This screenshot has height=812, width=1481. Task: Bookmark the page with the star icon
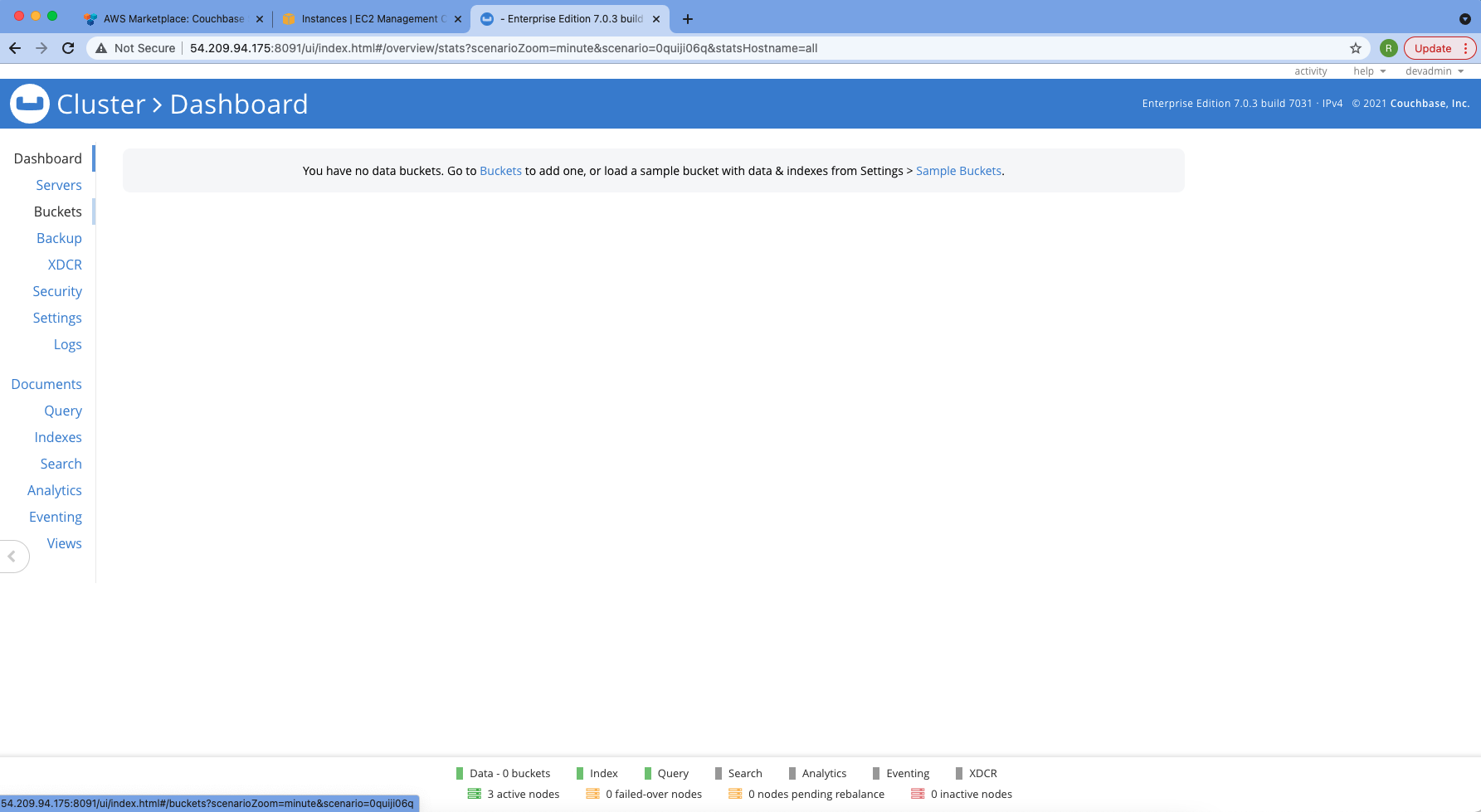tap(1355, 47)
